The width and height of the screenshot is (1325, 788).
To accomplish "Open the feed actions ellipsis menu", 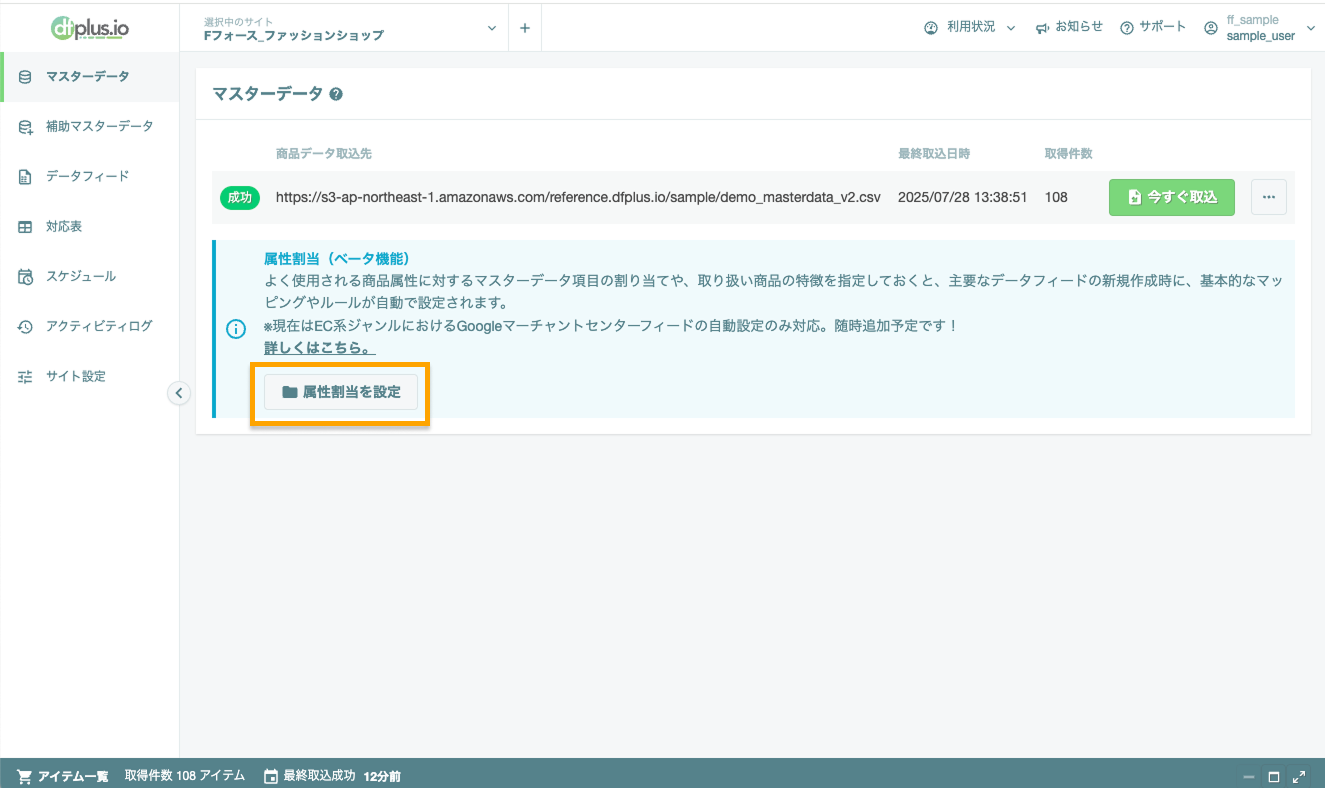I will tap(1268, 197).
